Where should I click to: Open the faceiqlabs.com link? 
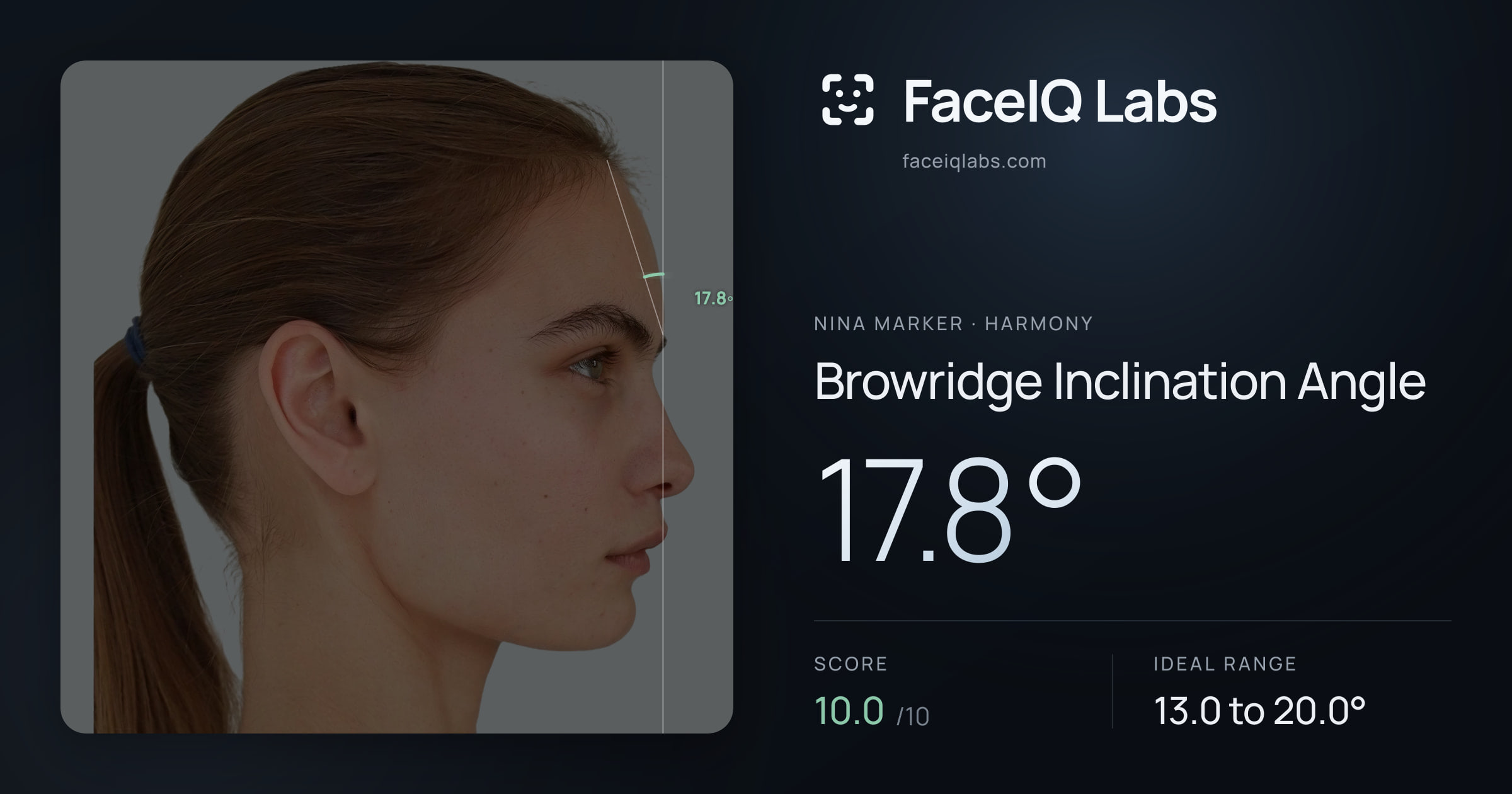974,161
